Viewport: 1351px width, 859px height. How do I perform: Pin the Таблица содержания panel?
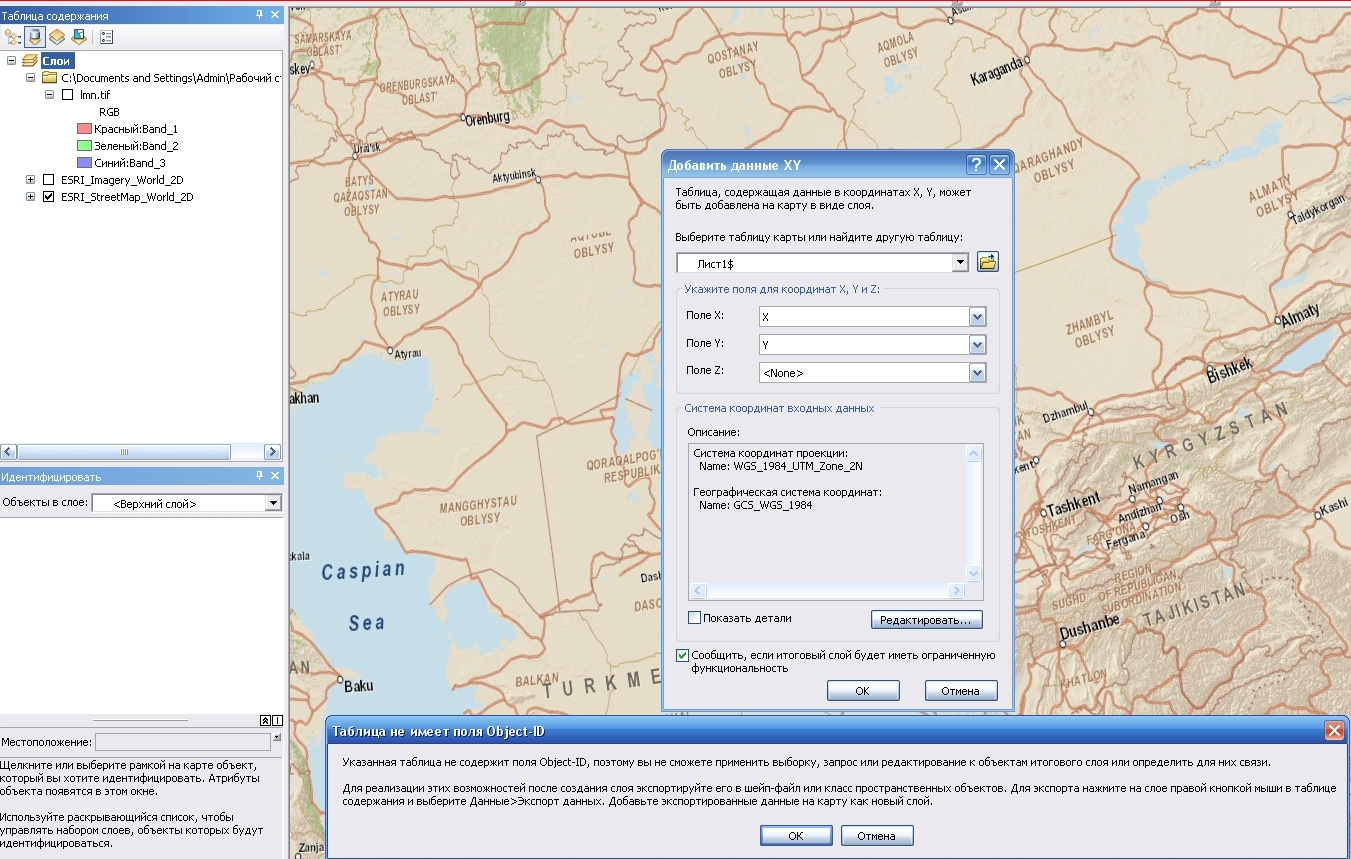(x=259, y=15)
